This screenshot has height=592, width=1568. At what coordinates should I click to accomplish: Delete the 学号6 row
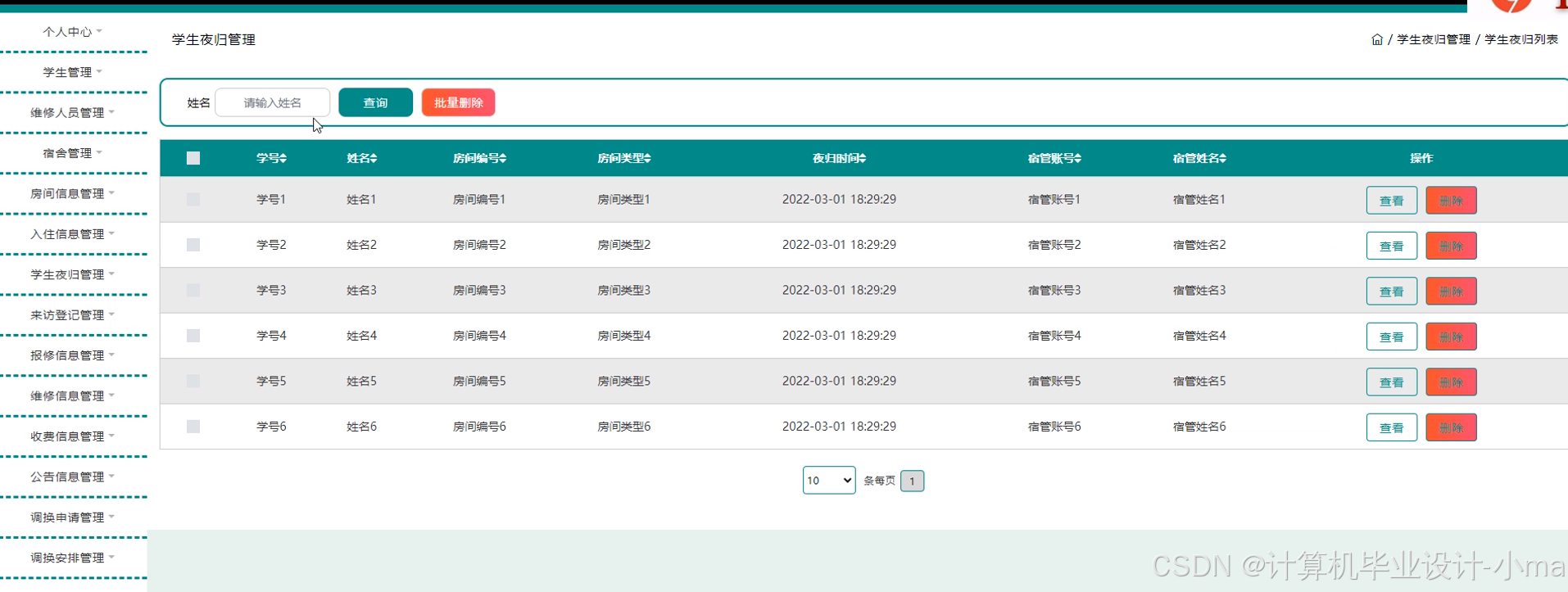click(x=1451, y=427)
